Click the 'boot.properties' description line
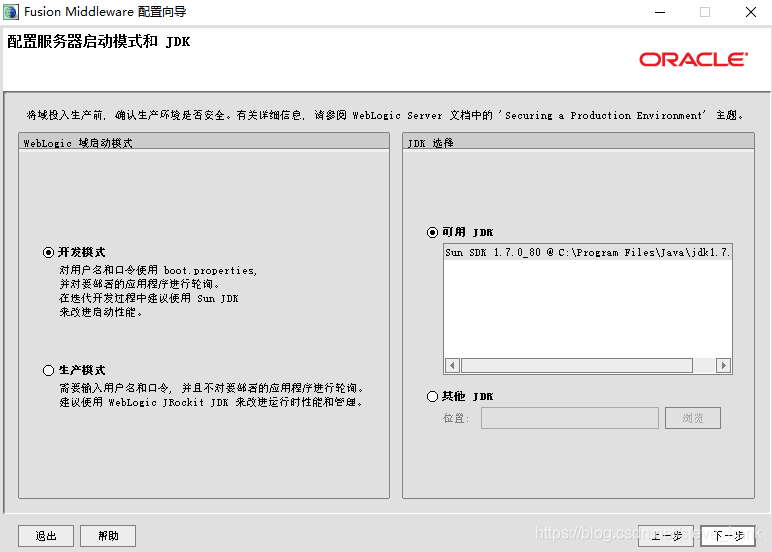772x552 pixels. [x=158, y=270]
